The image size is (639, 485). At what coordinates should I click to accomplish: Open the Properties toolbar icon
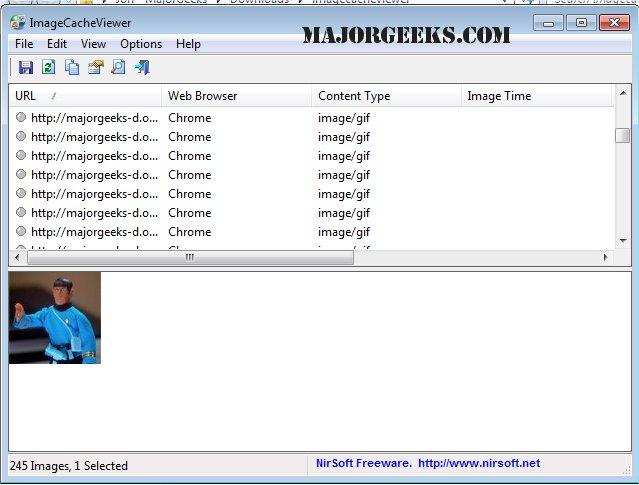point(95,67)
